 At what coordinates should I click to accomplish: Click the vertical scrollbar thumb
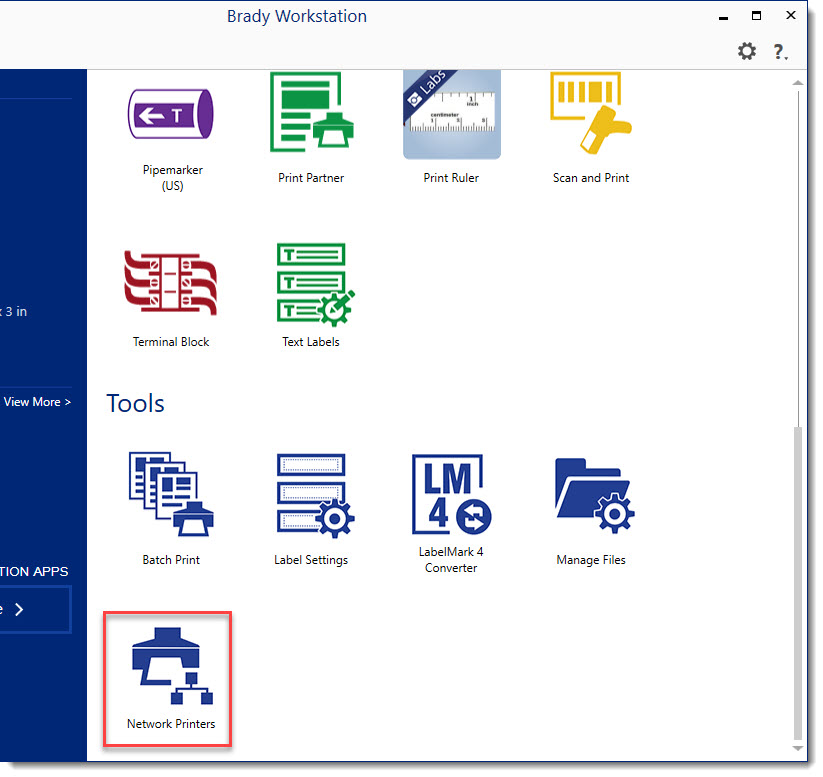(797, 580)
